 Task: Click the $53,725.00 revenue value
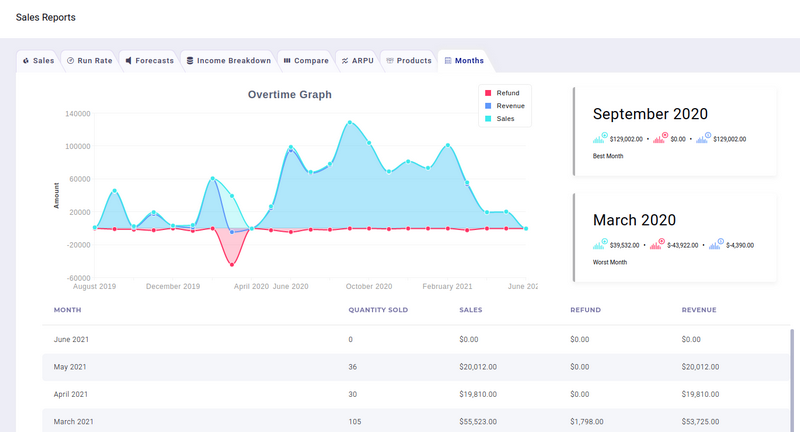[700, 422]
